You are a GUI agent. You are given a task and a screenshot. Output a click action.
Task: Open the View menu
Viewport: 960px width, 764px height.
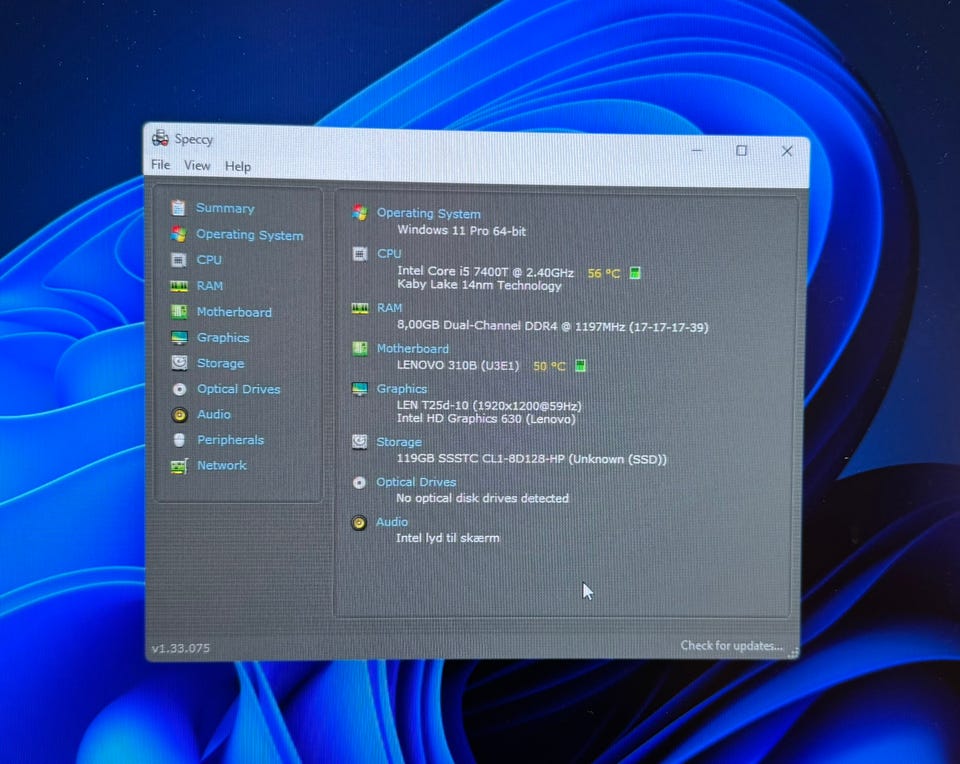click(x=197, y=165)
